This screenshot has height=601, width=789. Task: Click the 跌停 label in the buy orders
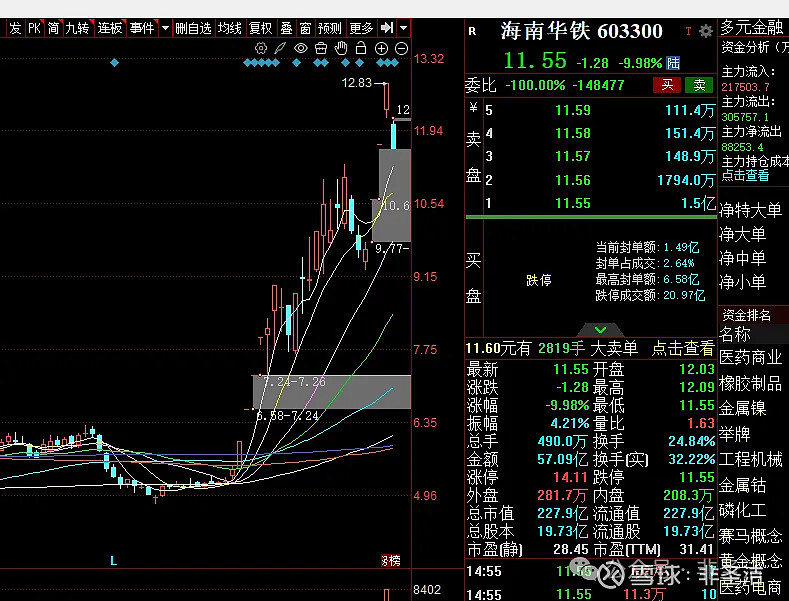click(538, 280)
